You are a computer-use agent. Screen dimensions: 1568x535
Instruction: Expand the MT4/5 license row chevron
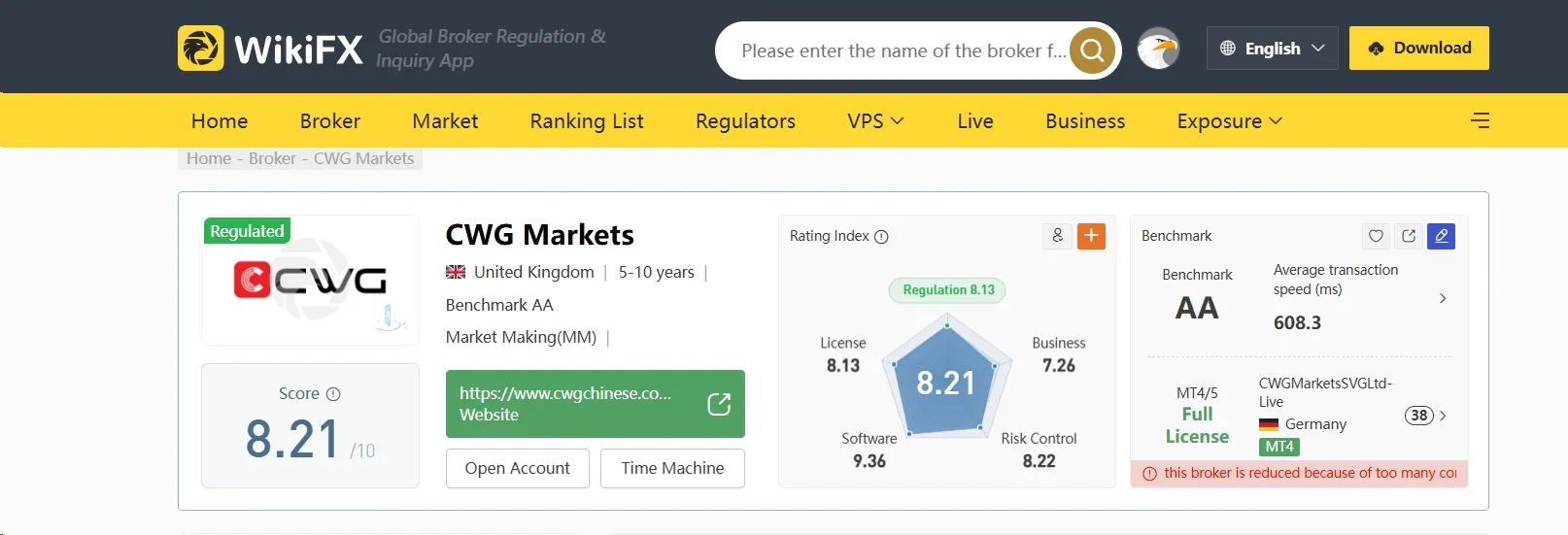1443,416
